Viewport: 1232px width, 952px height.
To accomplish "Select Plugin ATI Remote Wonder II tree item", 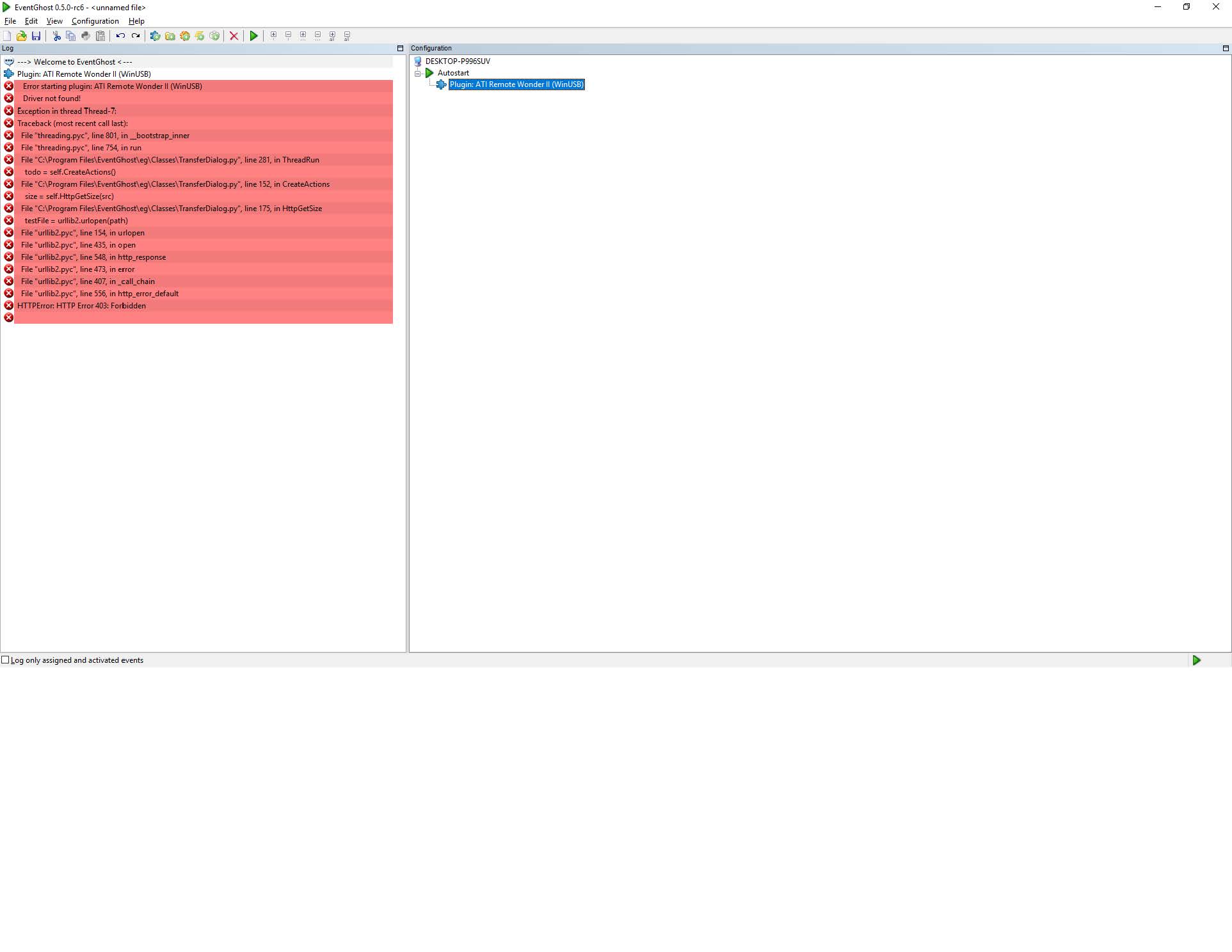I will point(516,84).
